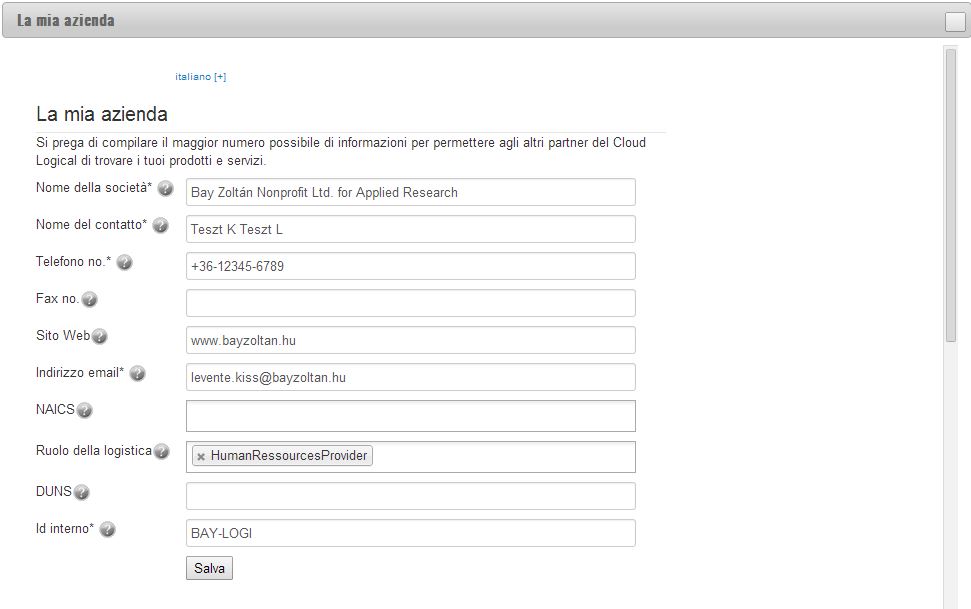Click the DUNS help icon
Image resolution: width=971 pixels, height=609 pixels.
(x=82, y=493)
